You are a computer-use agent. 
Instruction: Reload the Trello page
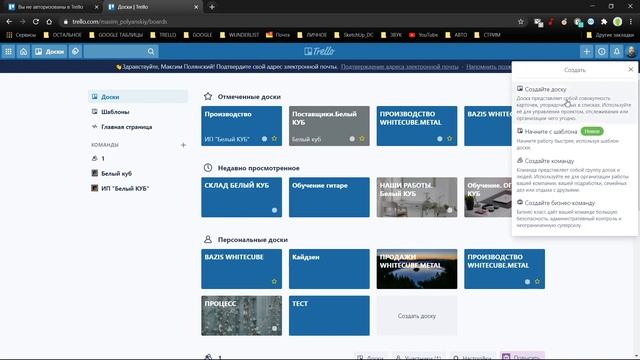pyautogui.click(x=36, y=22)
